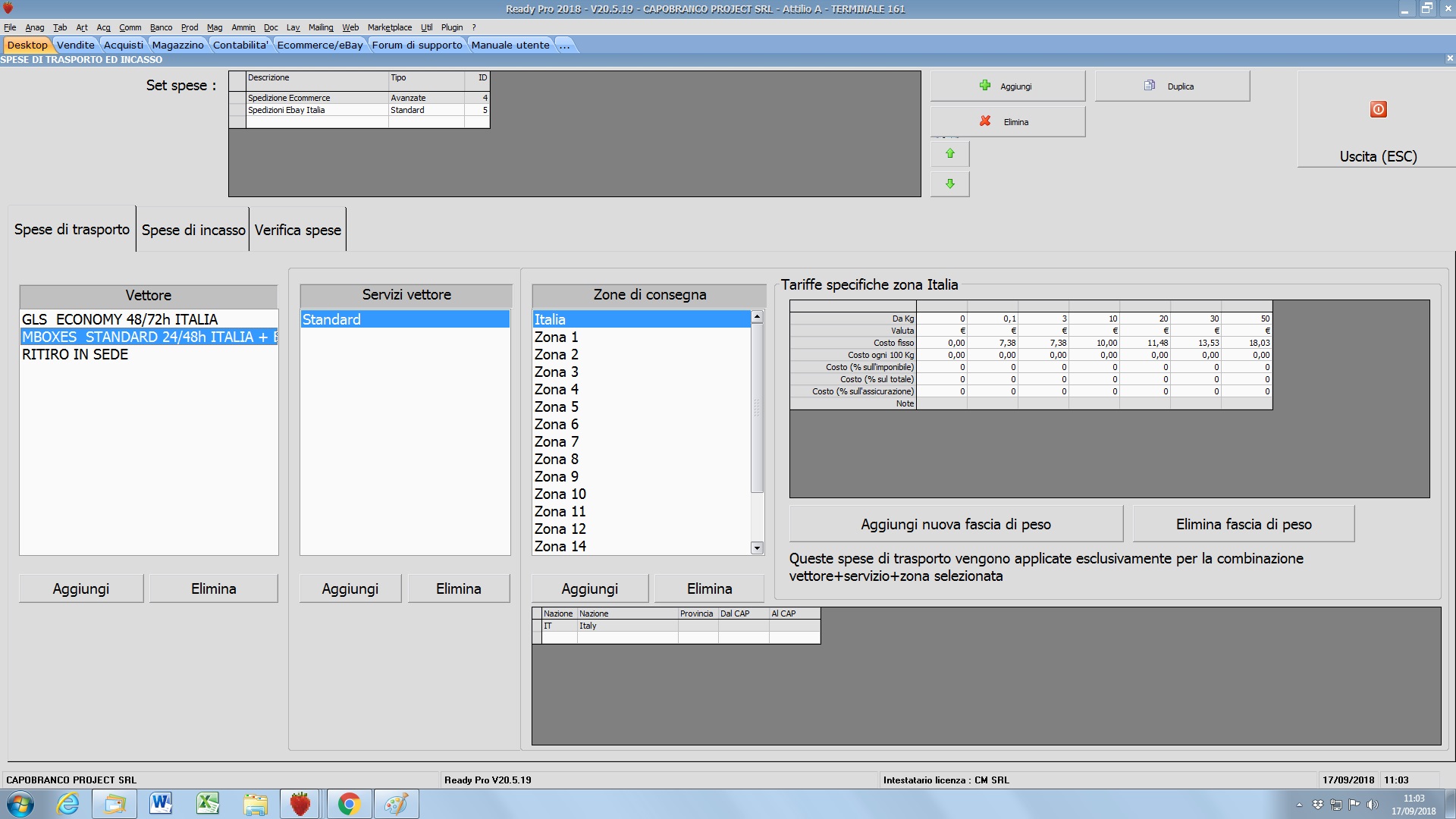Viewport: 1456px width, 819px height.
Task: Click the Dal CAP column header
Action: click(x=743, y=613)
